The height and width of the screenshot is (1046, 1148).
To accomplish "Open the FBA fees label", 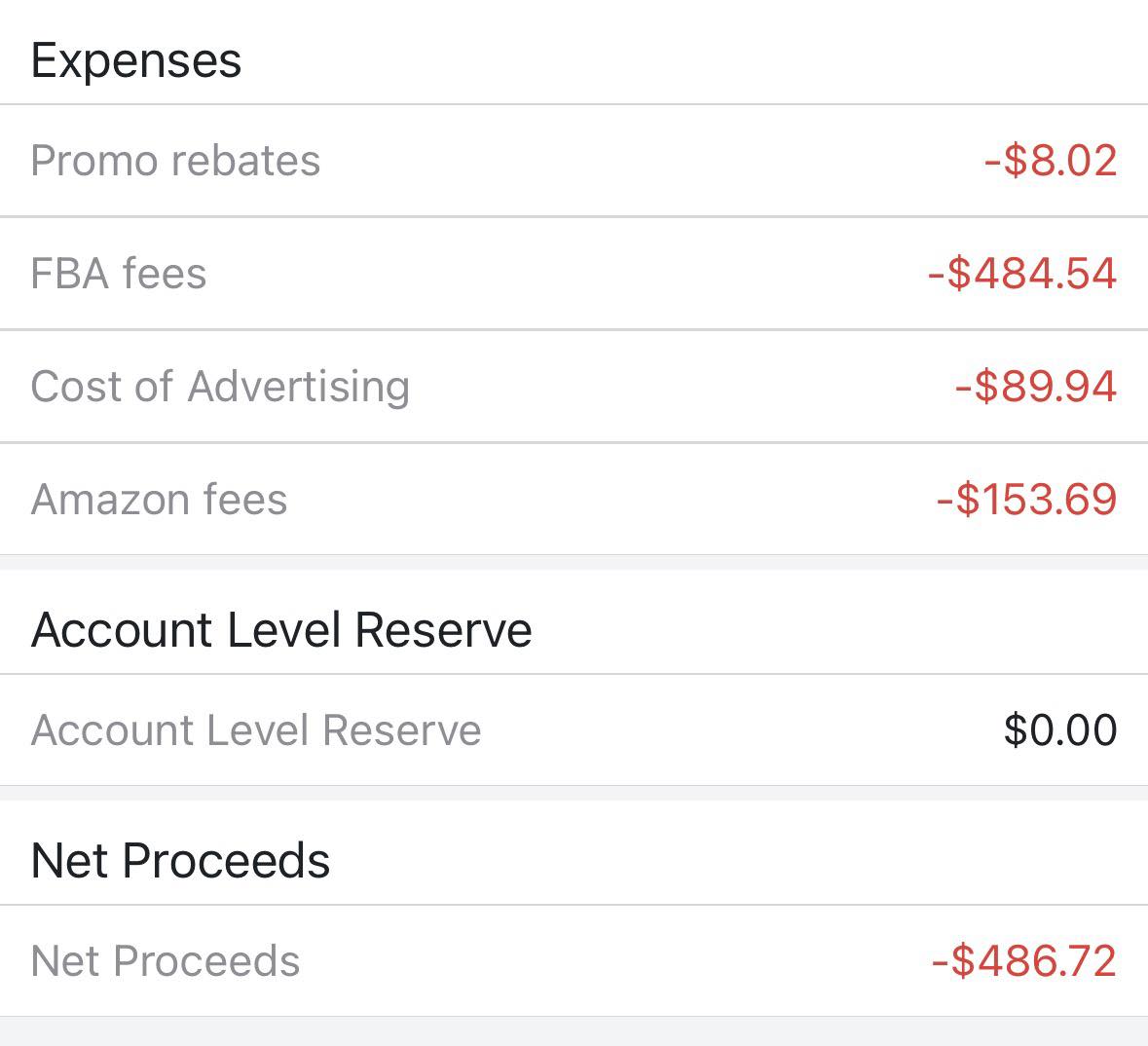I will [119, 274].
